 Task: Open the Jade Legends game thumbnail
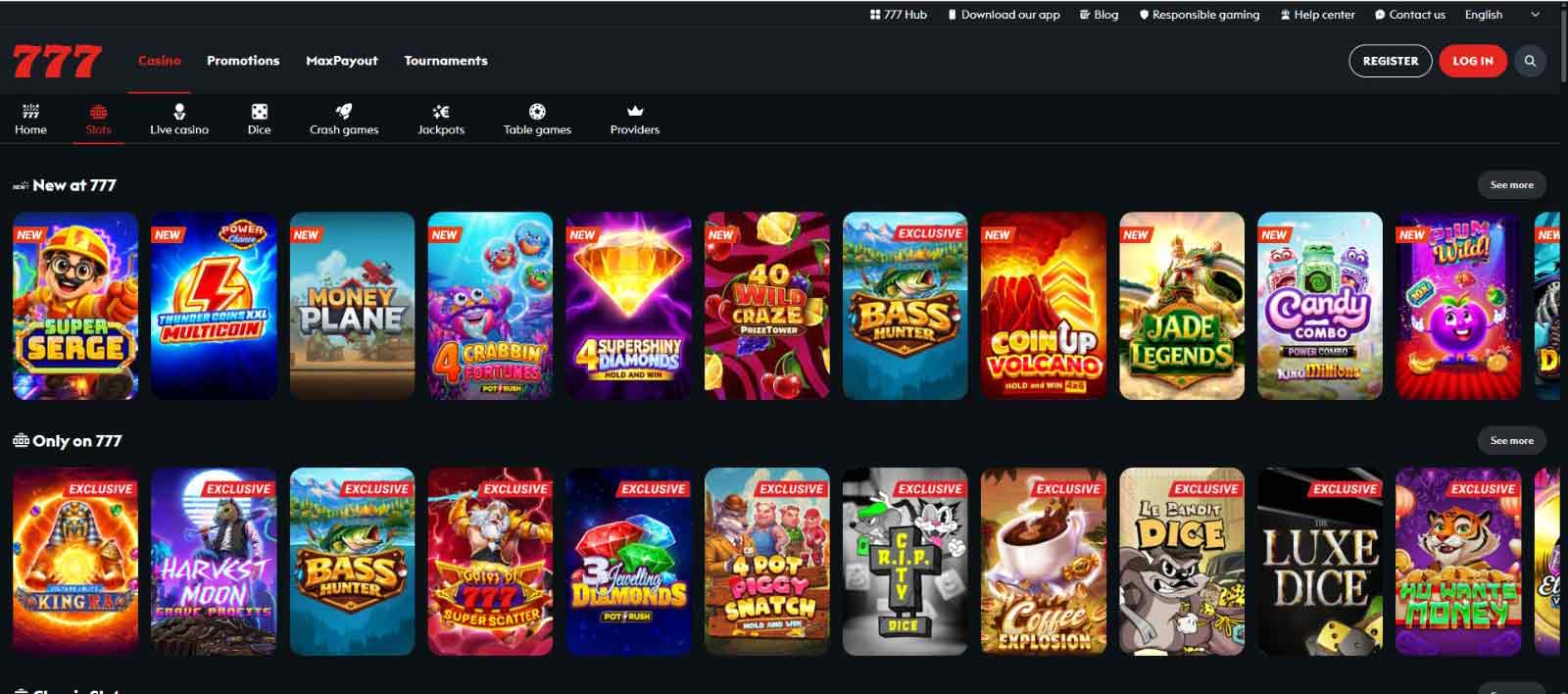click(1182, 306)
